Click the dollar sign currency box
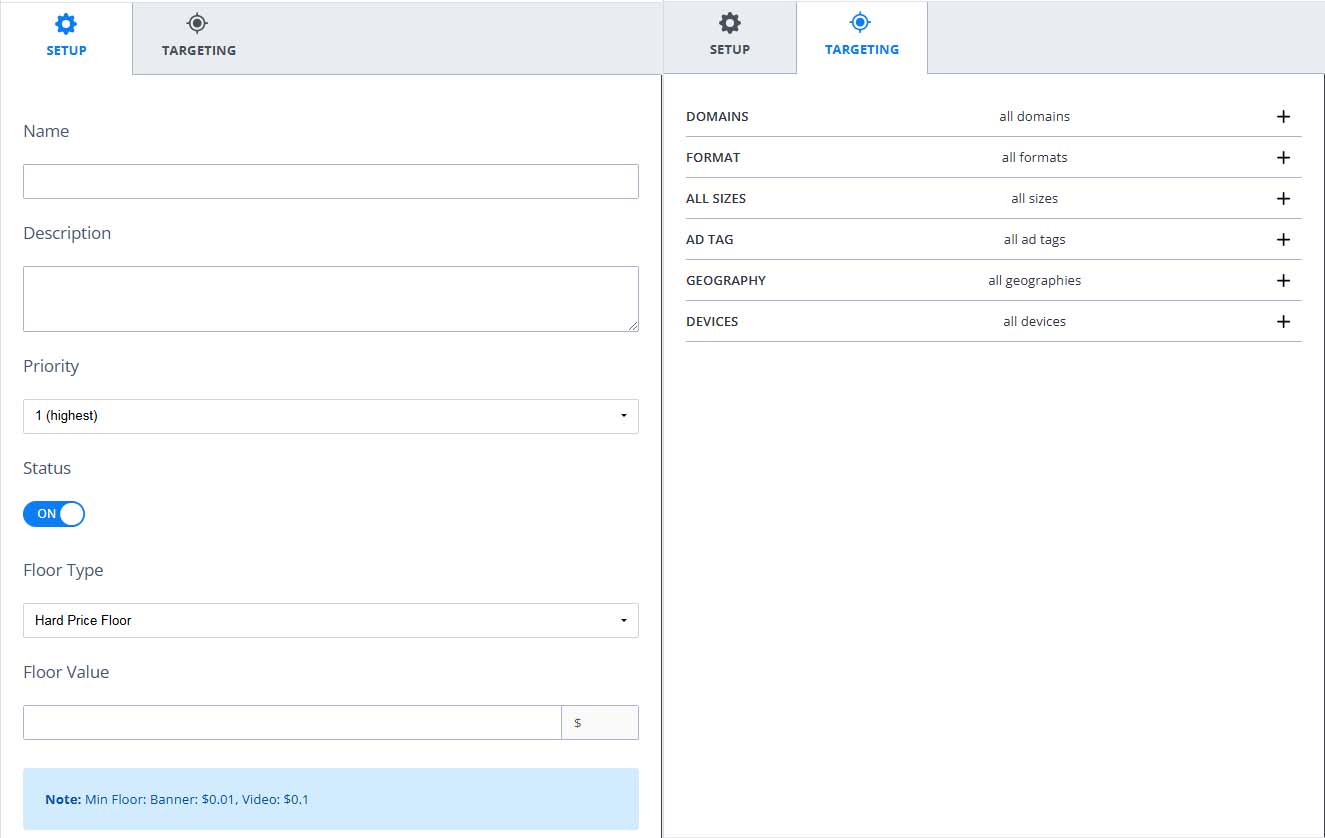Screen dimensions: 1325x838 pos(599,722)
